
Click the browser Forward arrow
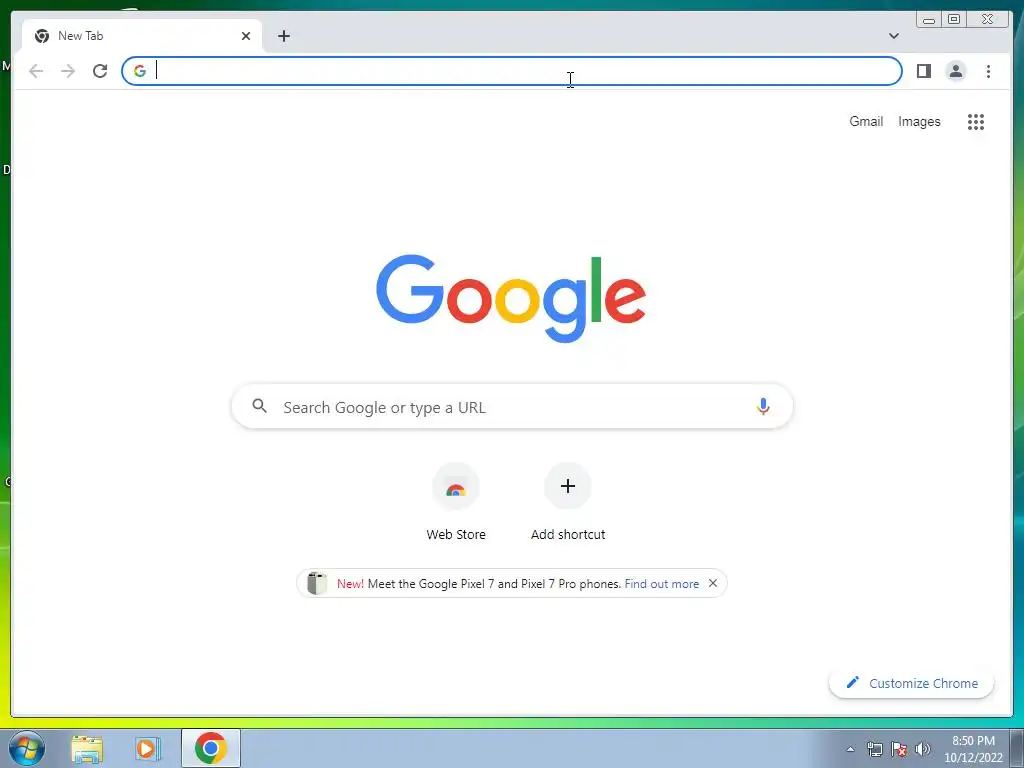click(x=68, y=71)
